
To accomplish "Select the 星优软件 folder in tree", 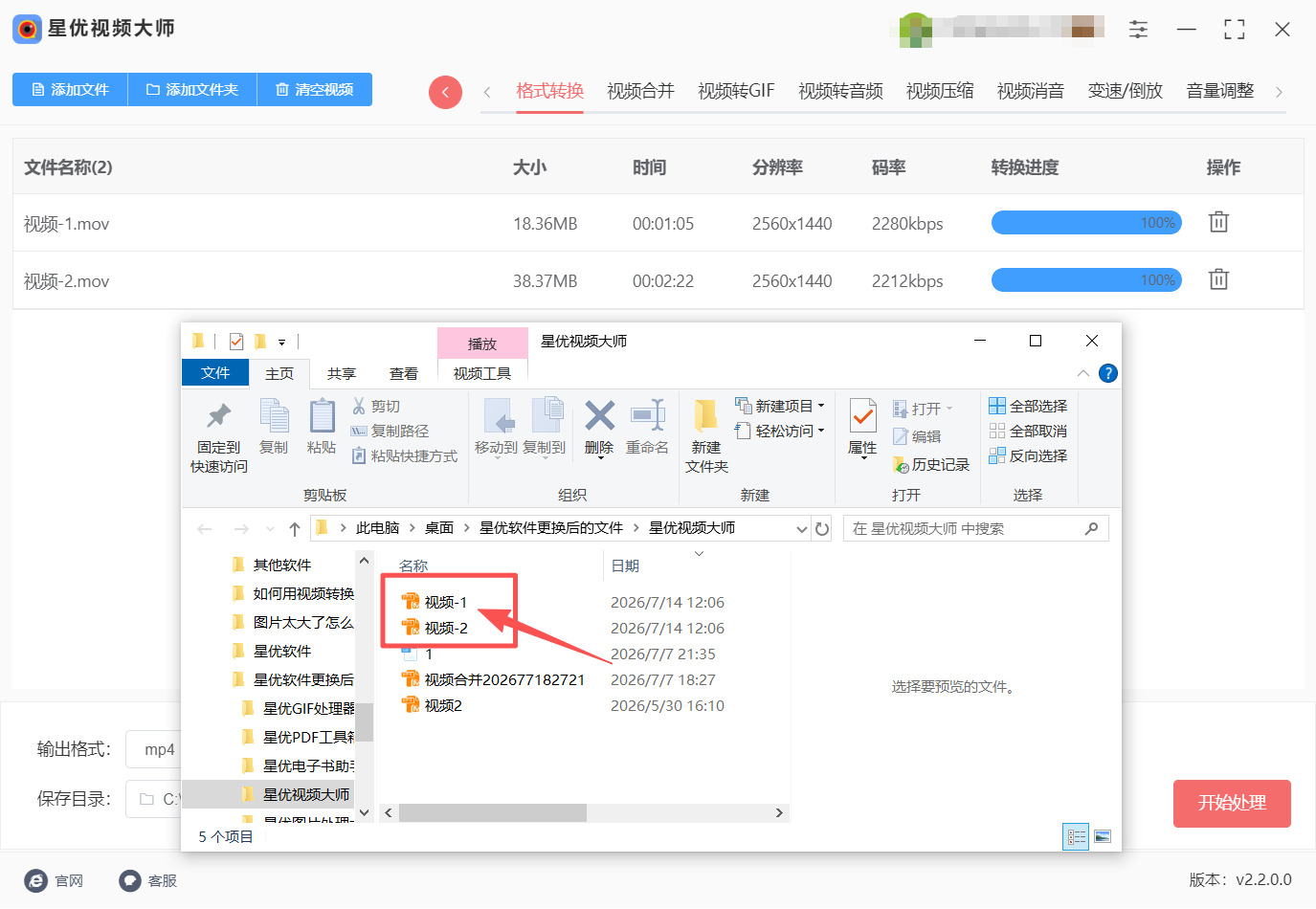I will [x=282, y=651].
